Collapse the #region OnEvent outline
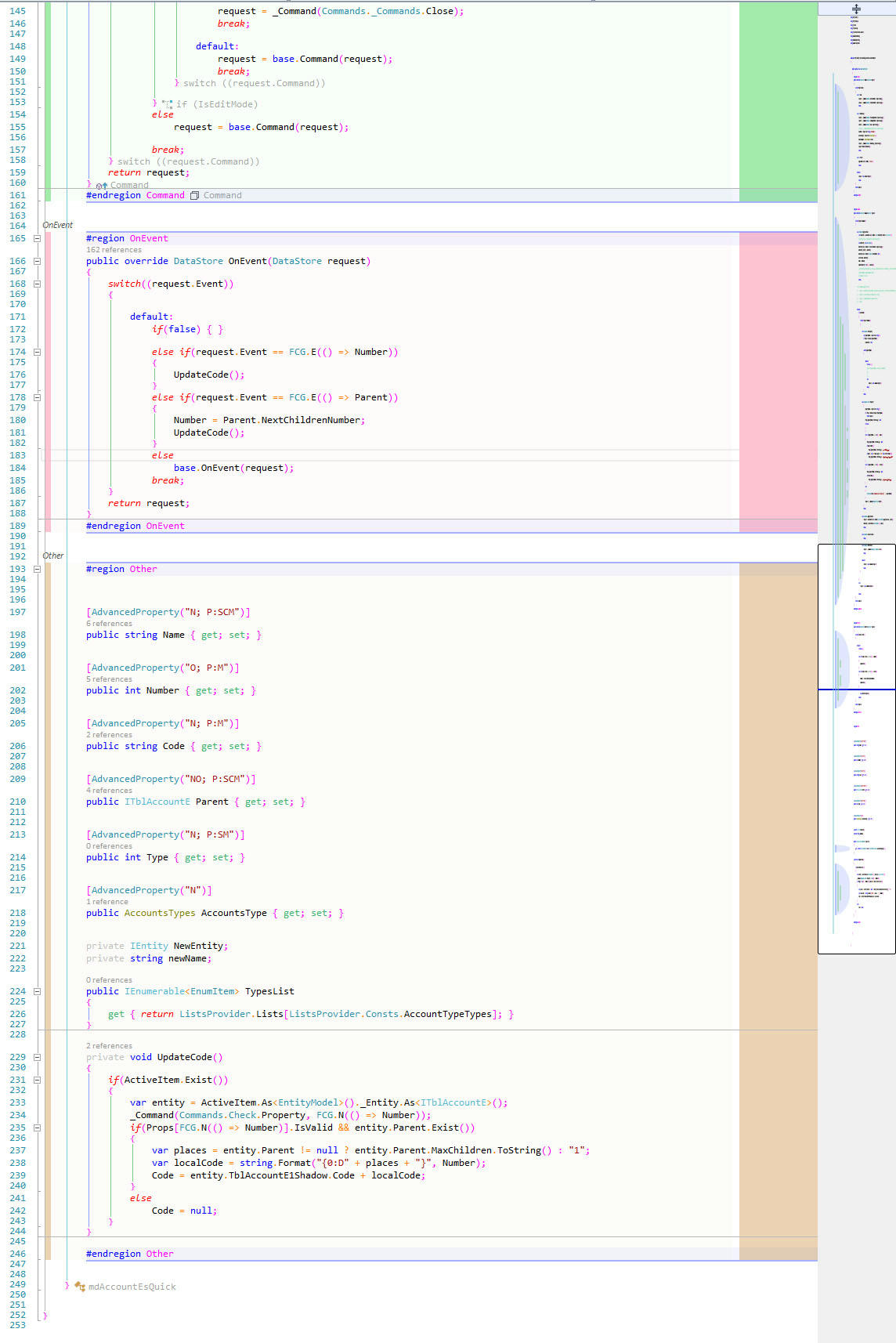Image resolution: width=896 pixels, height=1343 pixels. click(37, 238)
